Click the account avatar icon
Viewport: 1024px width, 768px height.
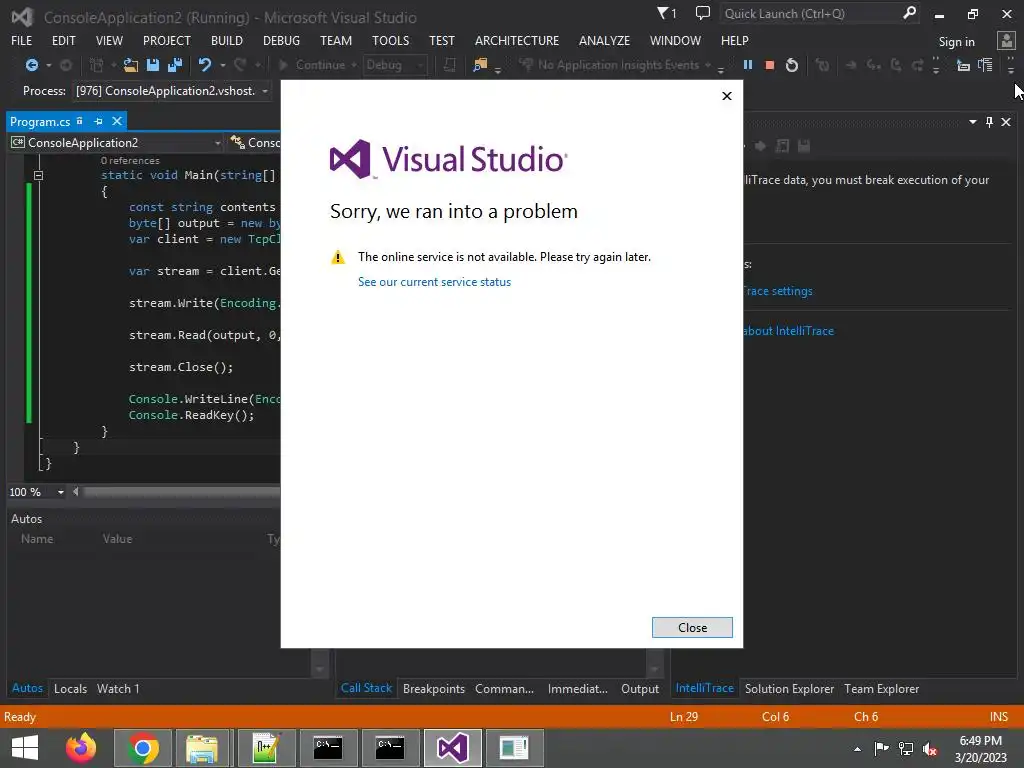pos(1006,40)
